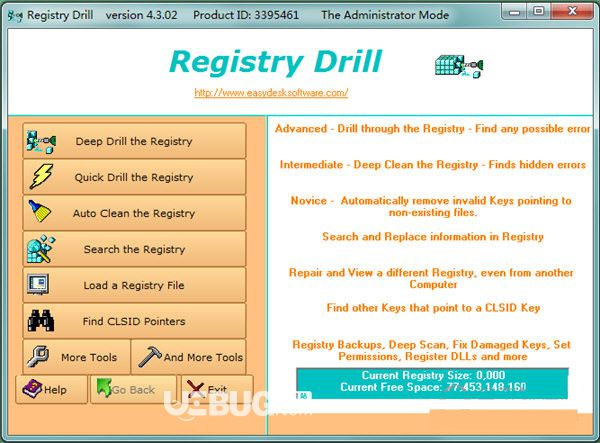
Task: Click the Search the Registry cube icon
Action: pyautogui.click(x=41, y=249)
